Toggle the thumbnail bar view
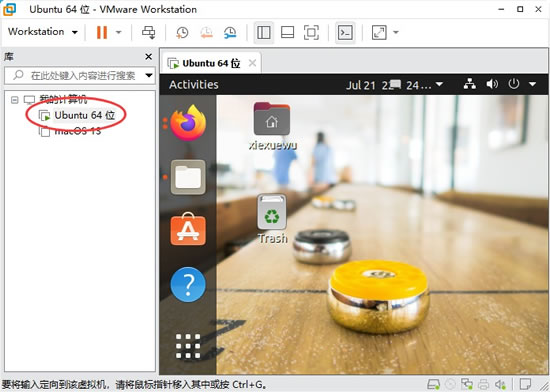This screenshot has height=392, width=550. (287, 32)
